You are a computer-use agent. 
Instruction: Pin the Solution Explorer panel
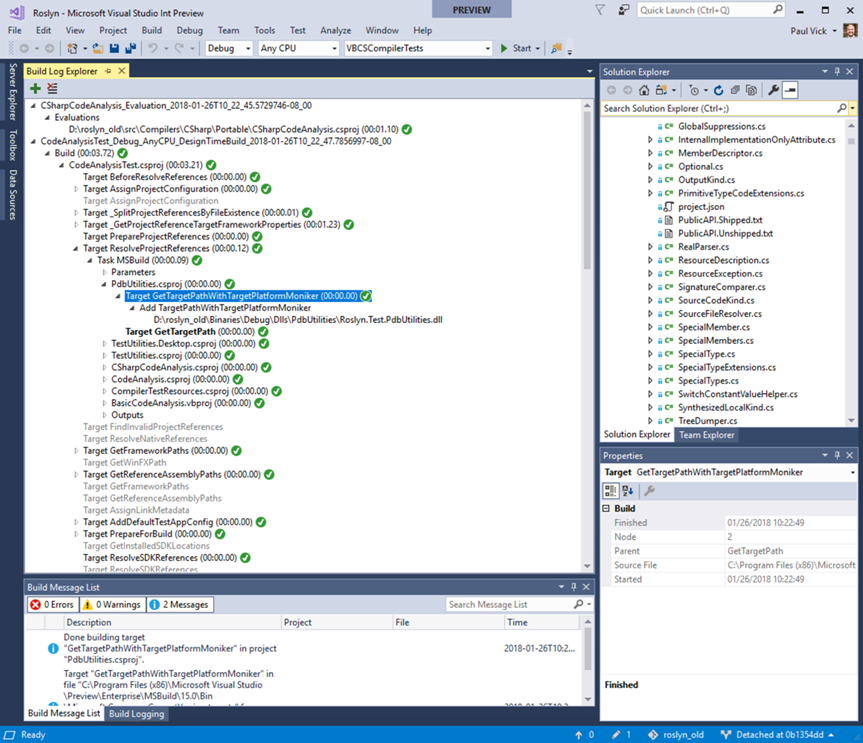pos(837,72)
